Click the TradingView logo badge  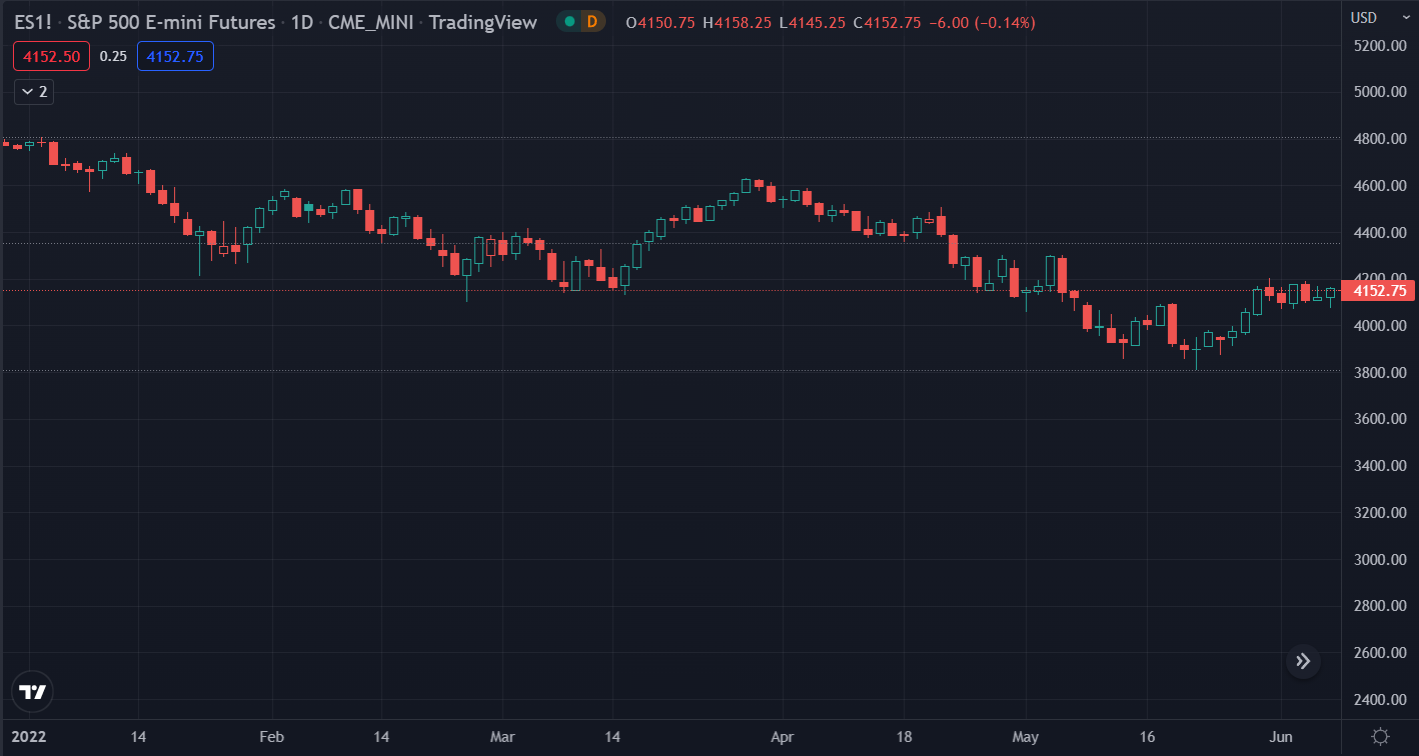pos(32,692)
